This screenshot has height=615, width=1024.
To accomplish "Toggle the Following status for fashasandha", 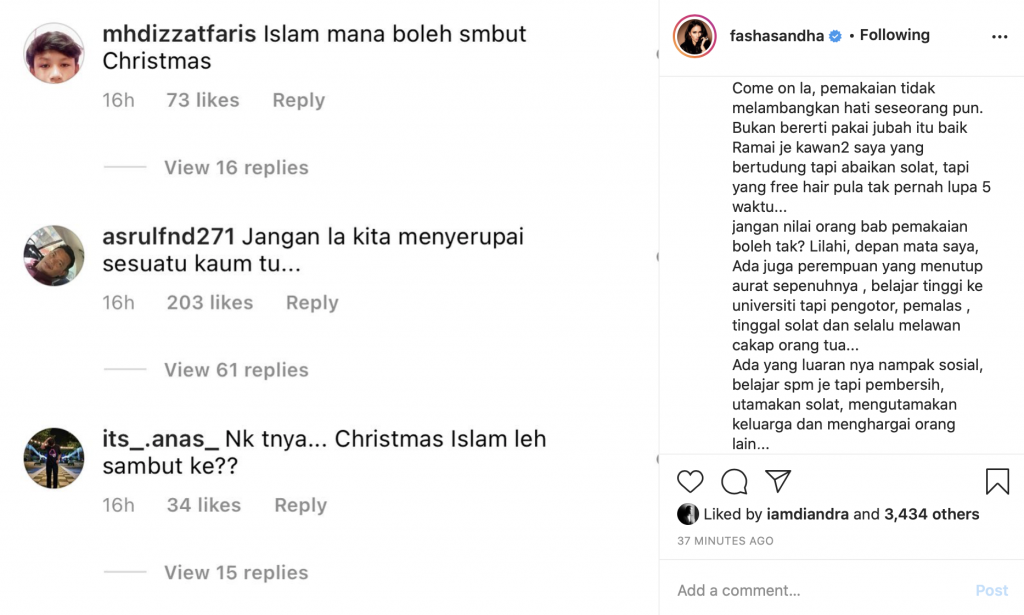I will tap(894, 35).
